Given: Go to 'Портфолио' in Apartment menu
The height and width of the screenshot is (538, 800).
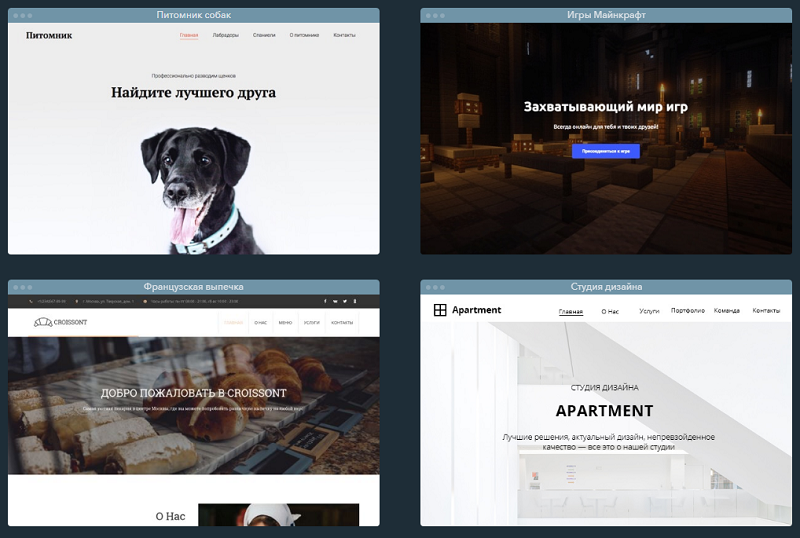Looking at the screenshot, I should 688,310.
